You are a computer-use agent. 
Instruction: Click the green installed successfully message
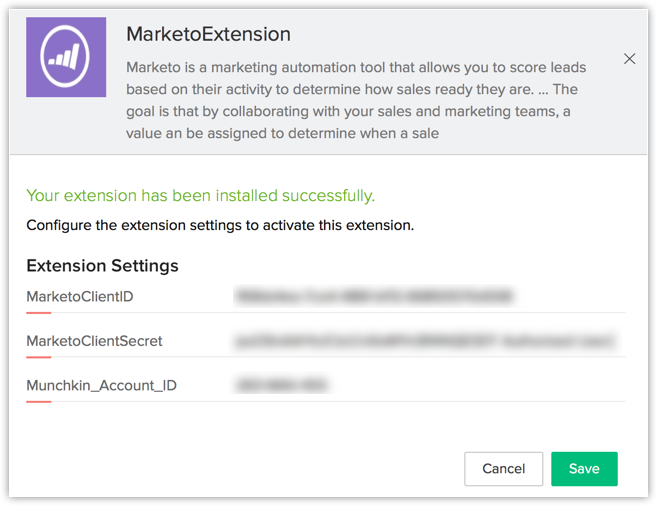click(x=200, y=195)
